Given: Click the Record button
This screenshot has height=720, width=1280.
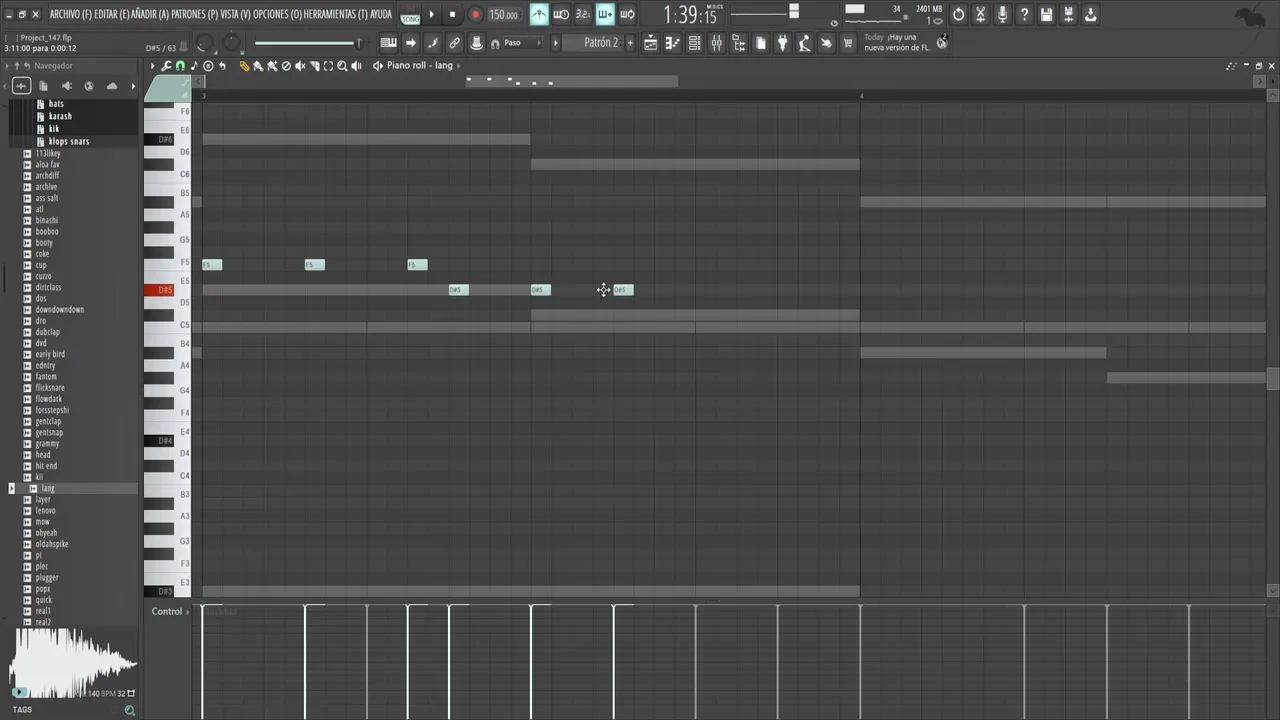Looking at the screenshot, I should (476, 14).
